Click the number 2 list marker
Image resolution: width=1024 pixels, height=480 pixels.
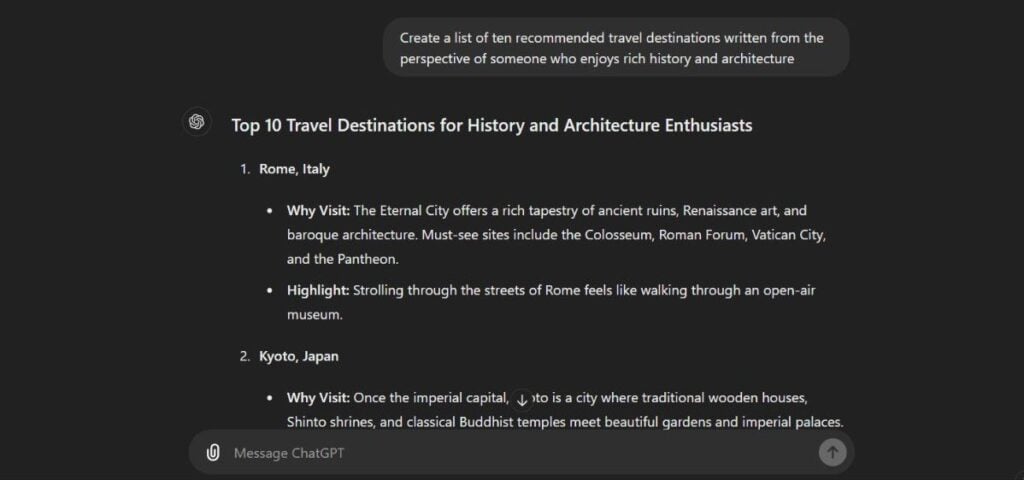coord(244,355)
